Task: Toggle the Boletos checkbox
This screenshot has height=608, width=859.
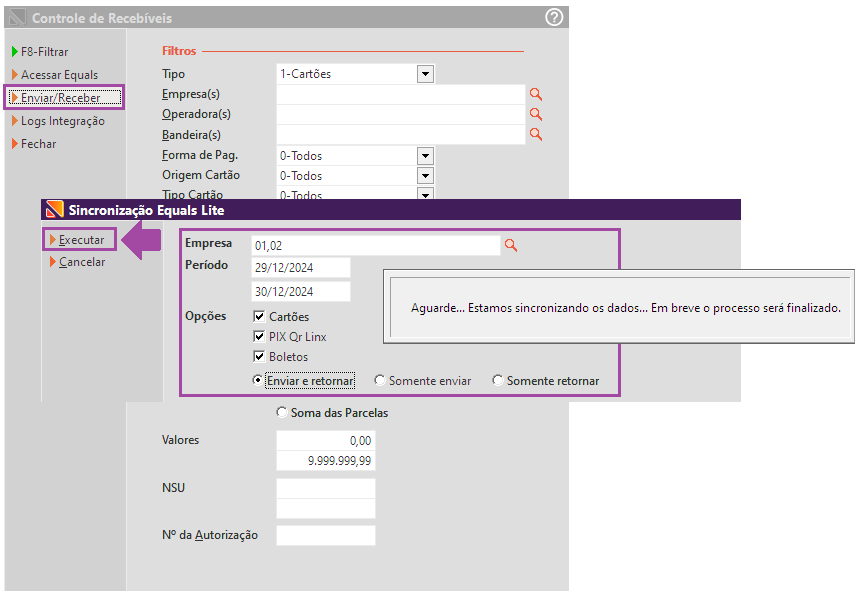Action: (259, 357)
